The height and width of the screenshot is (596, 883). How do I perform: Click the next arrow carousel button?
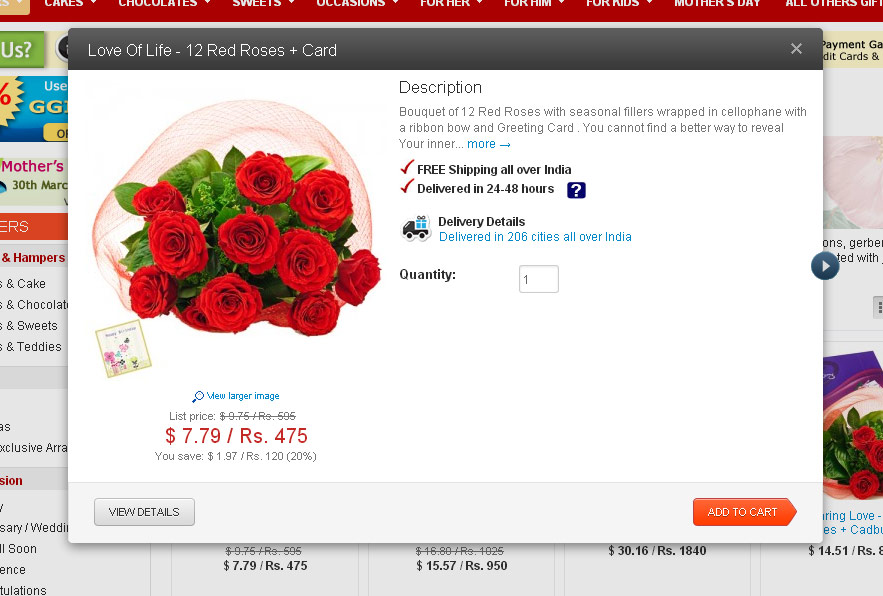(825, 266)
